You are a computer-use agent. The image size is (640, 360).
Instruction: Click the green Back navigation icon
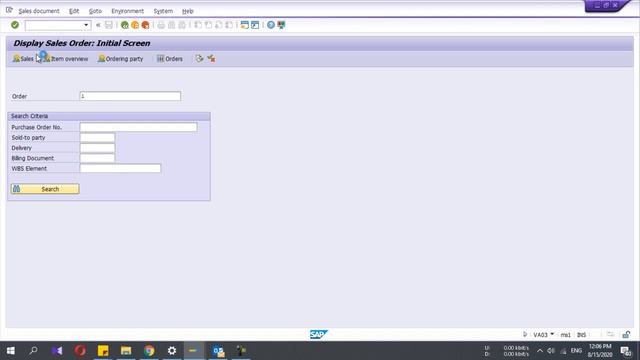125,25
